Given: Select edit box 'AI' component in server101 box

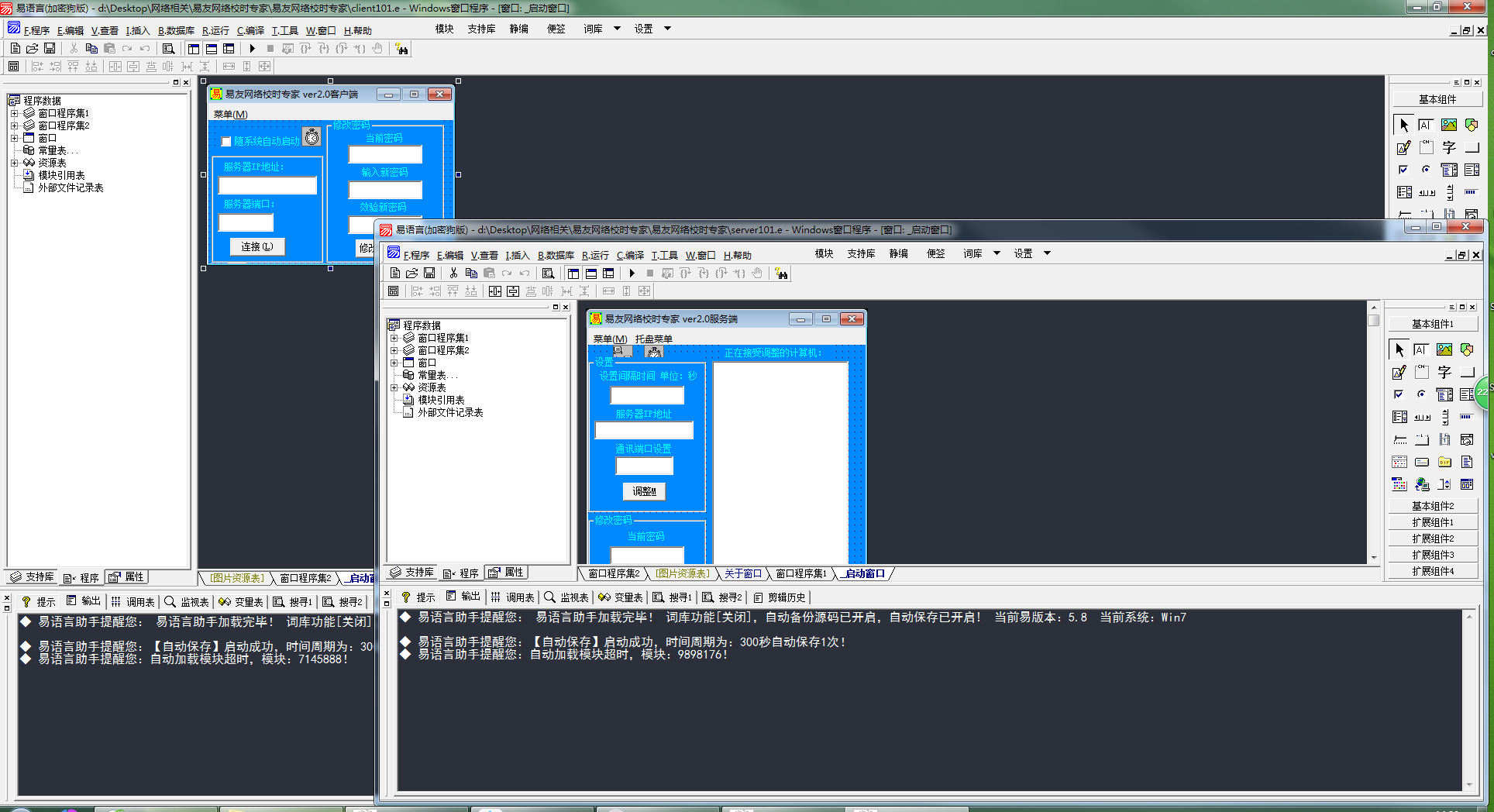Looking at the screenshot, I should 1421,349.
